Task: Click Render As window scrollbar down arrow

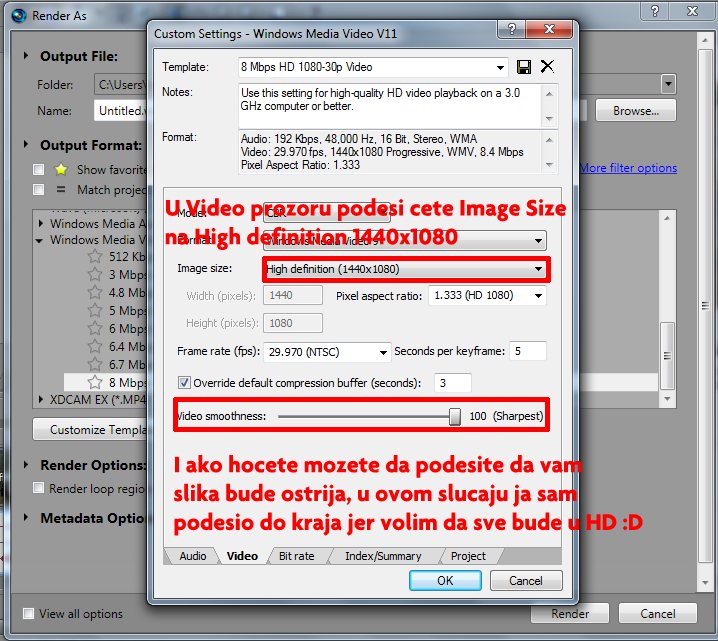Action: pos(705,583)
